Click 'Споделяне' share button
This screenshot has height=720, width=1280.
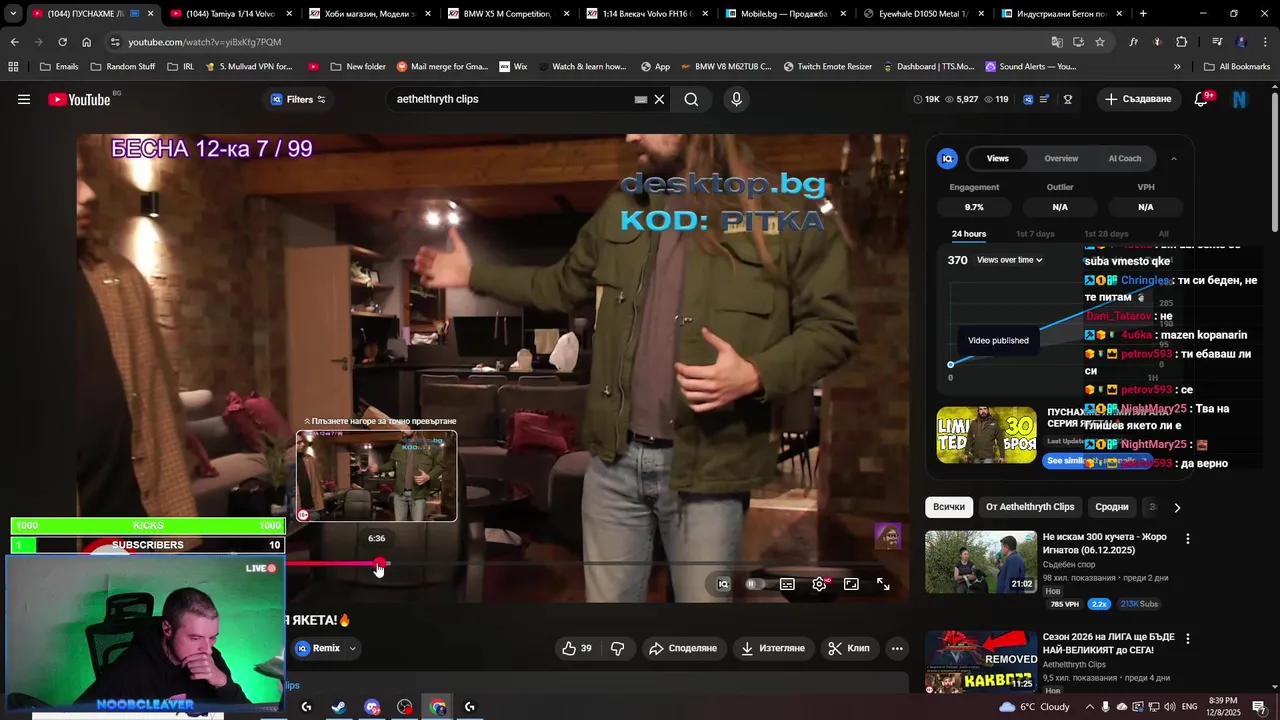coord(682,648)
